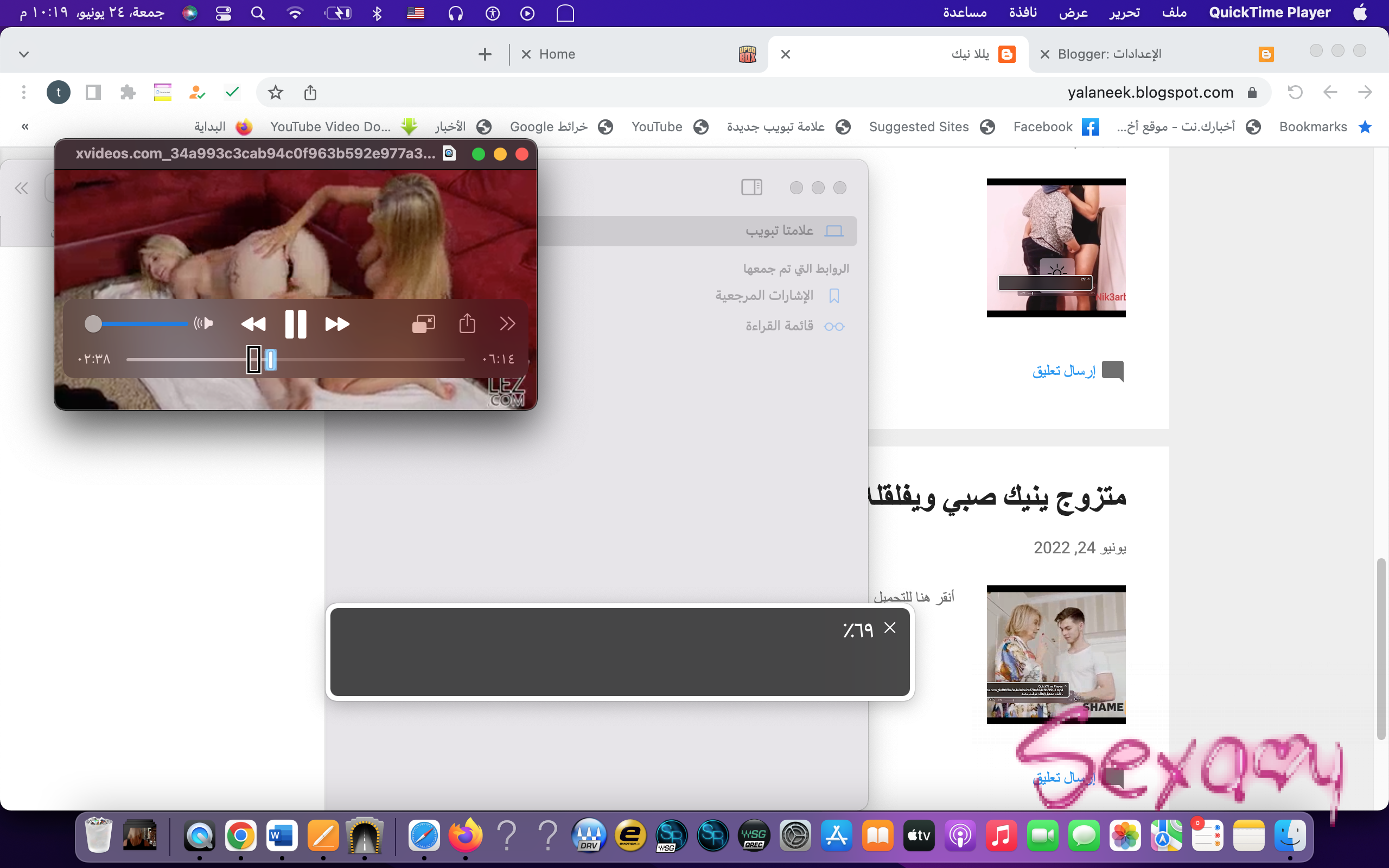Toggle the Chrome side panel icon

pyautogui.click(x=93, y=92)
